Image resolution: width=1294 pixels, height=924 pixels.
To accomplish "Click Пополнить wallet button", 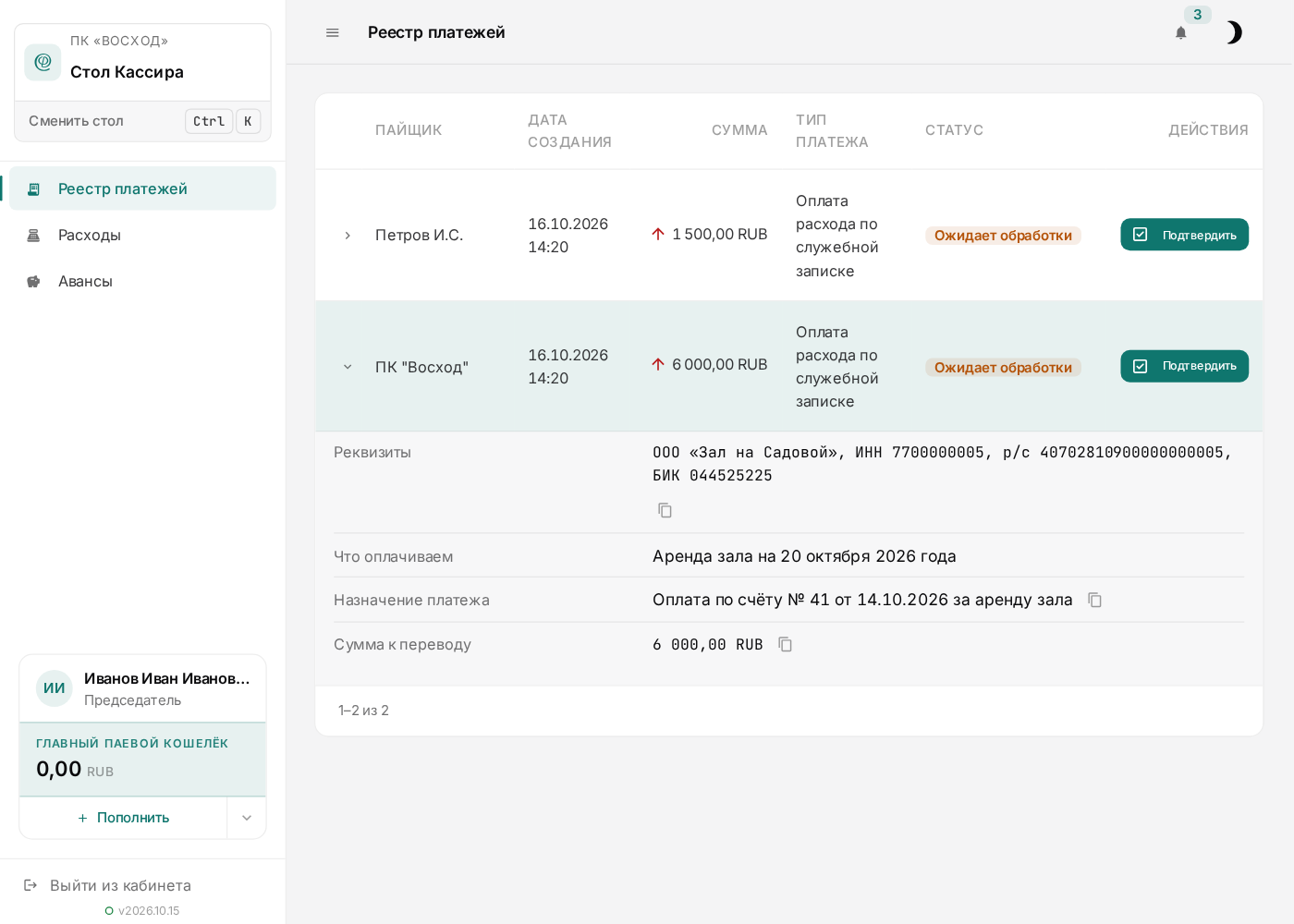I will [x=124, y=818].
